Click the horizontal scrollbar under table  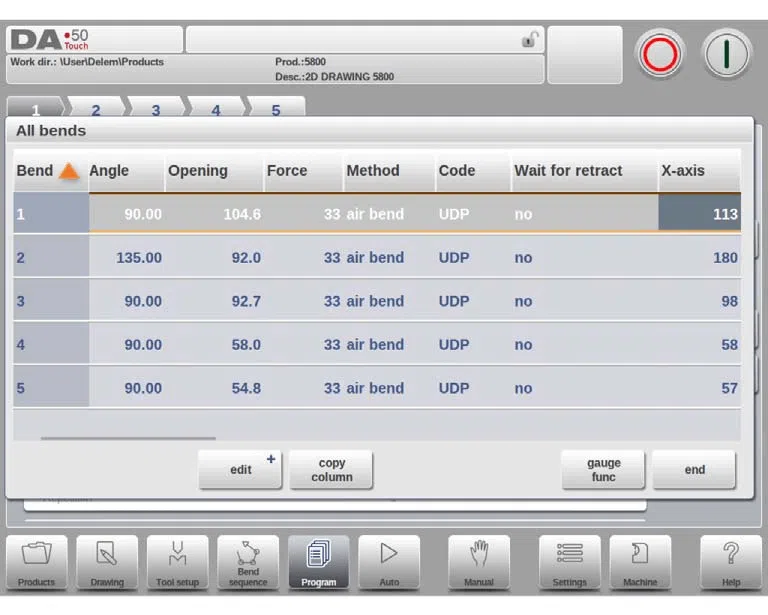click(128, 438)
